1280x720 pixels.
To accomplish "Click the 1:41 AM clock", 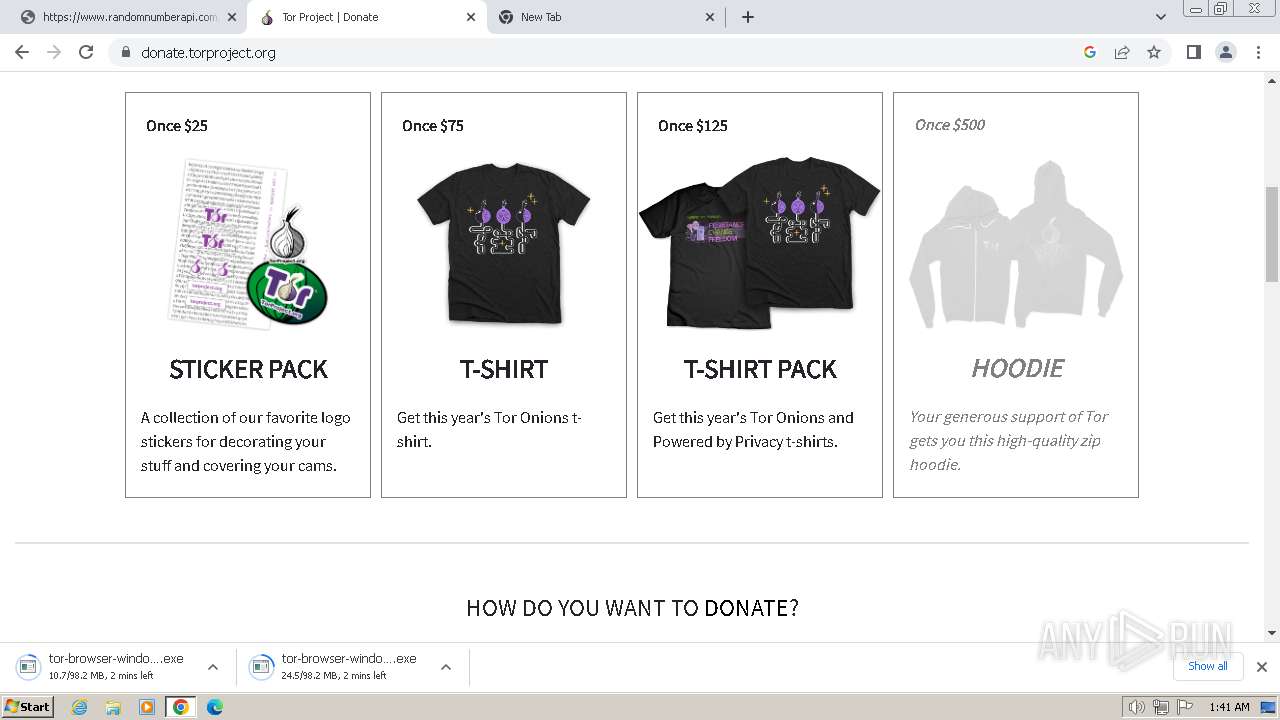I will (1229, 707).
